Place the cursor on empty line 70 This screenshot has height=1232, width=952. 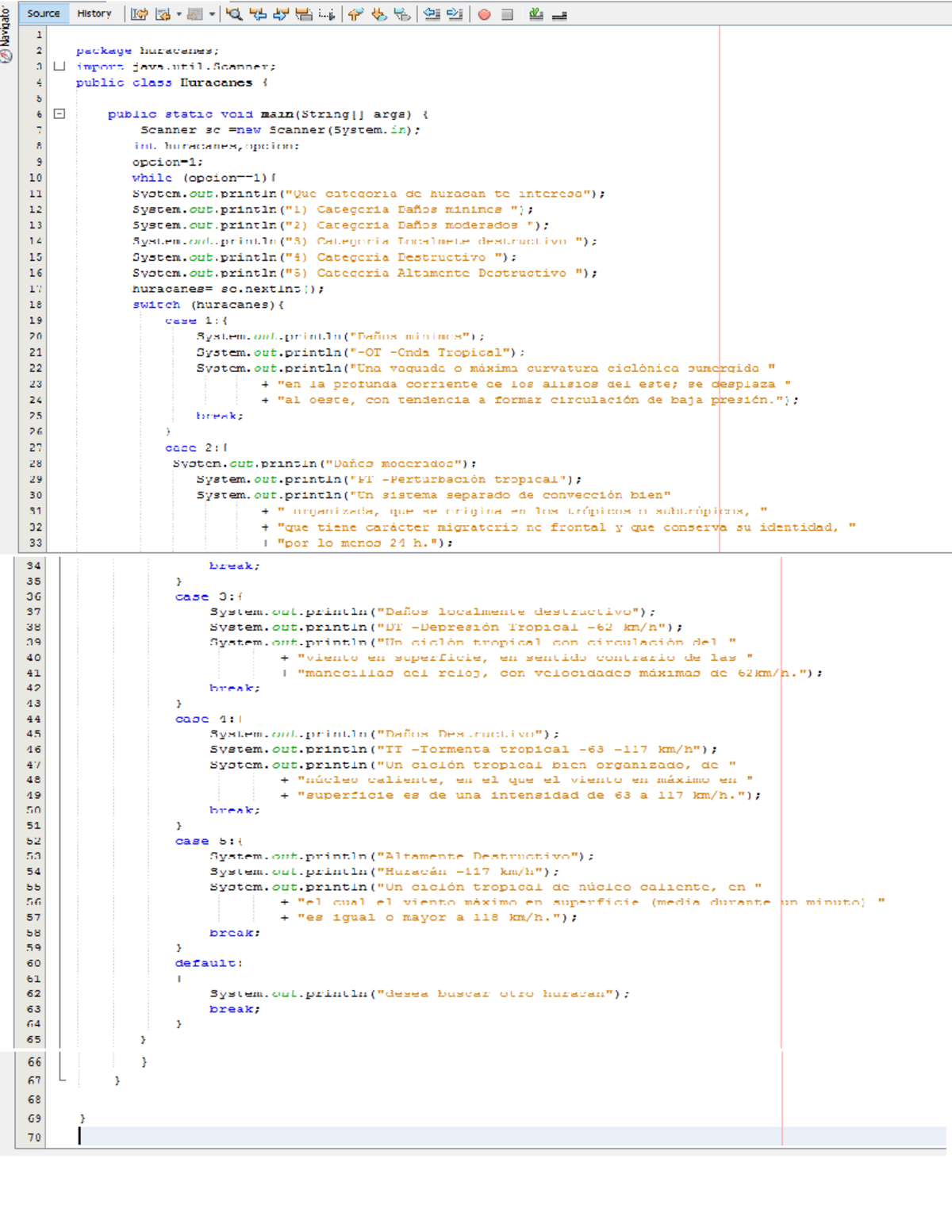click(x=317, y=1136)
